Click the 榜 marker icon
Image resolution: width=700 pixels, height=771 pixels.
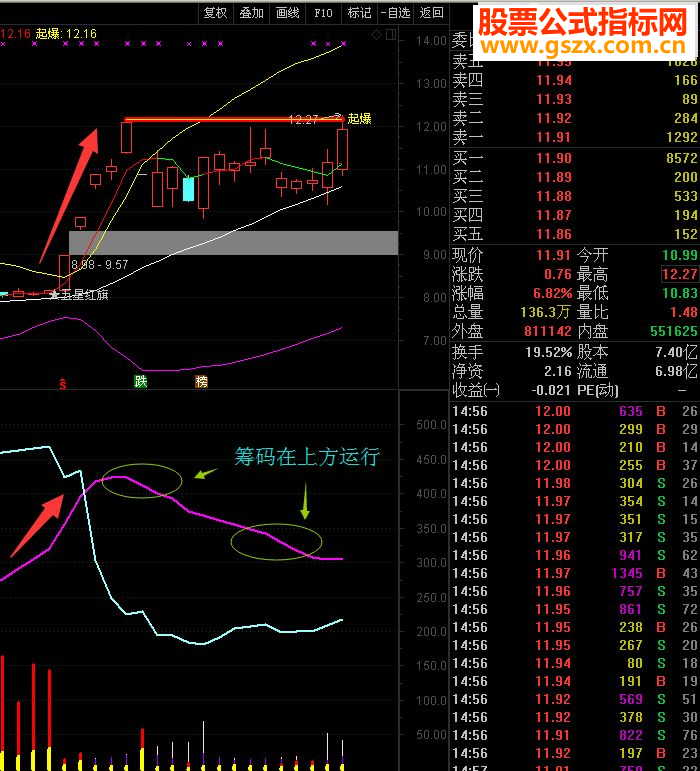201,381
